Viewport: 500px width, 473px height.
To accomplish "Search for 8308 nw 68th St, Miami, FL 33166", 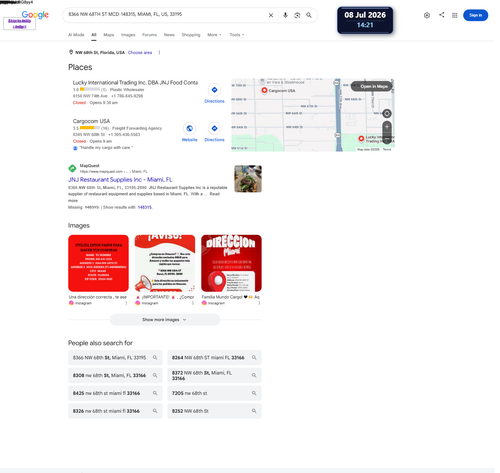I will point(115,375).
